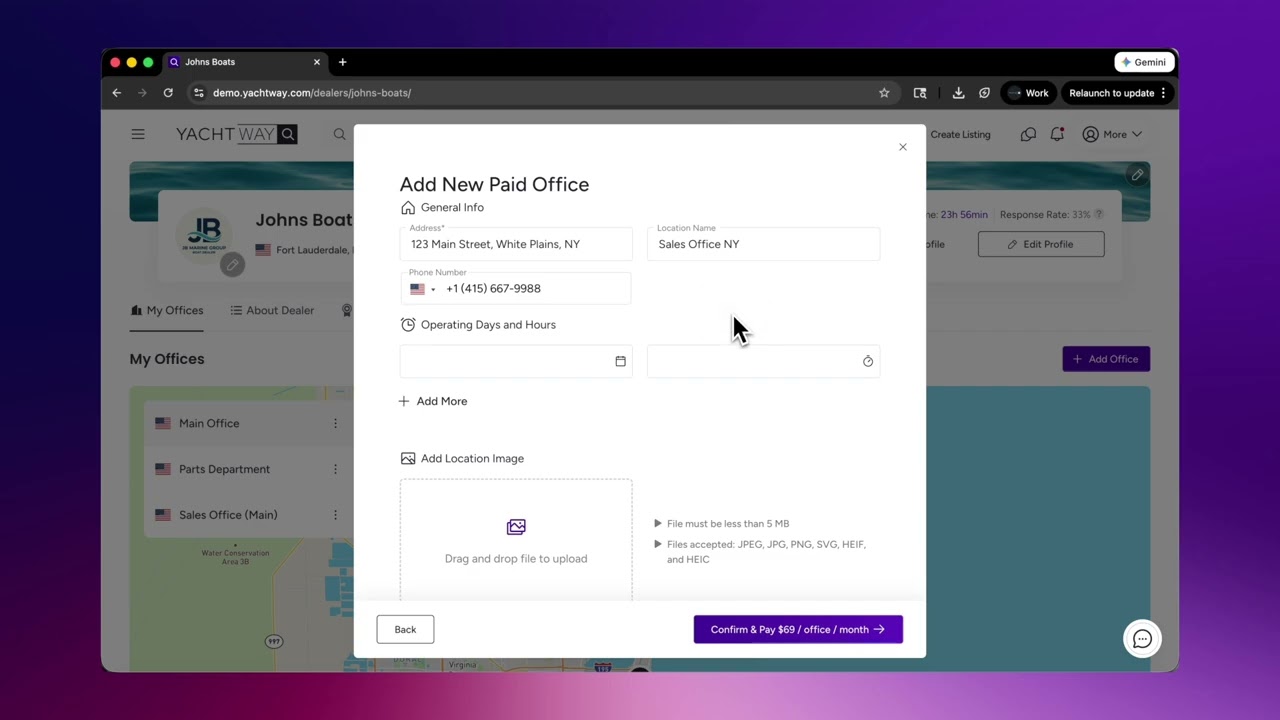
Task: Open the hamburger navigation menu
Action: (x=138, y=134)
